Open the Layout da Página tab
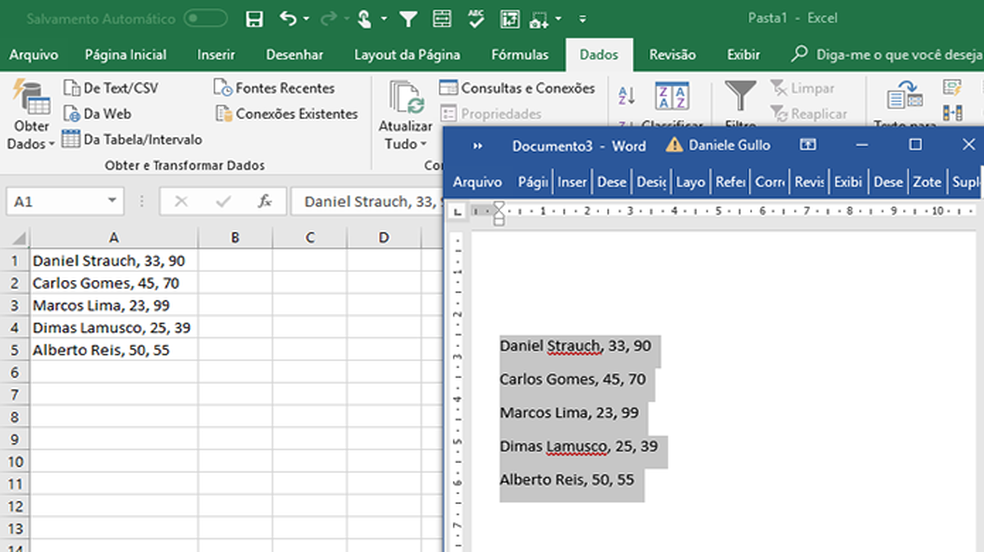This screenshot has height=552, width=984. (x=407, y=55)
